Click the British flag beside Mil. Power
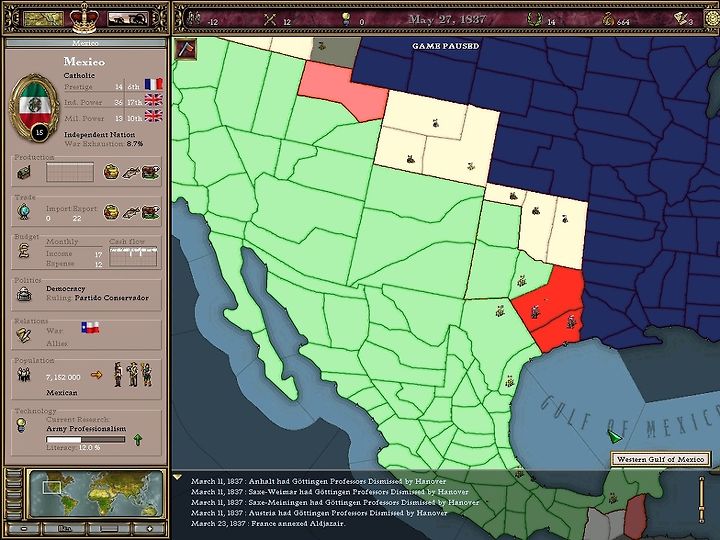The image size is (720, 540). (153, 116)
